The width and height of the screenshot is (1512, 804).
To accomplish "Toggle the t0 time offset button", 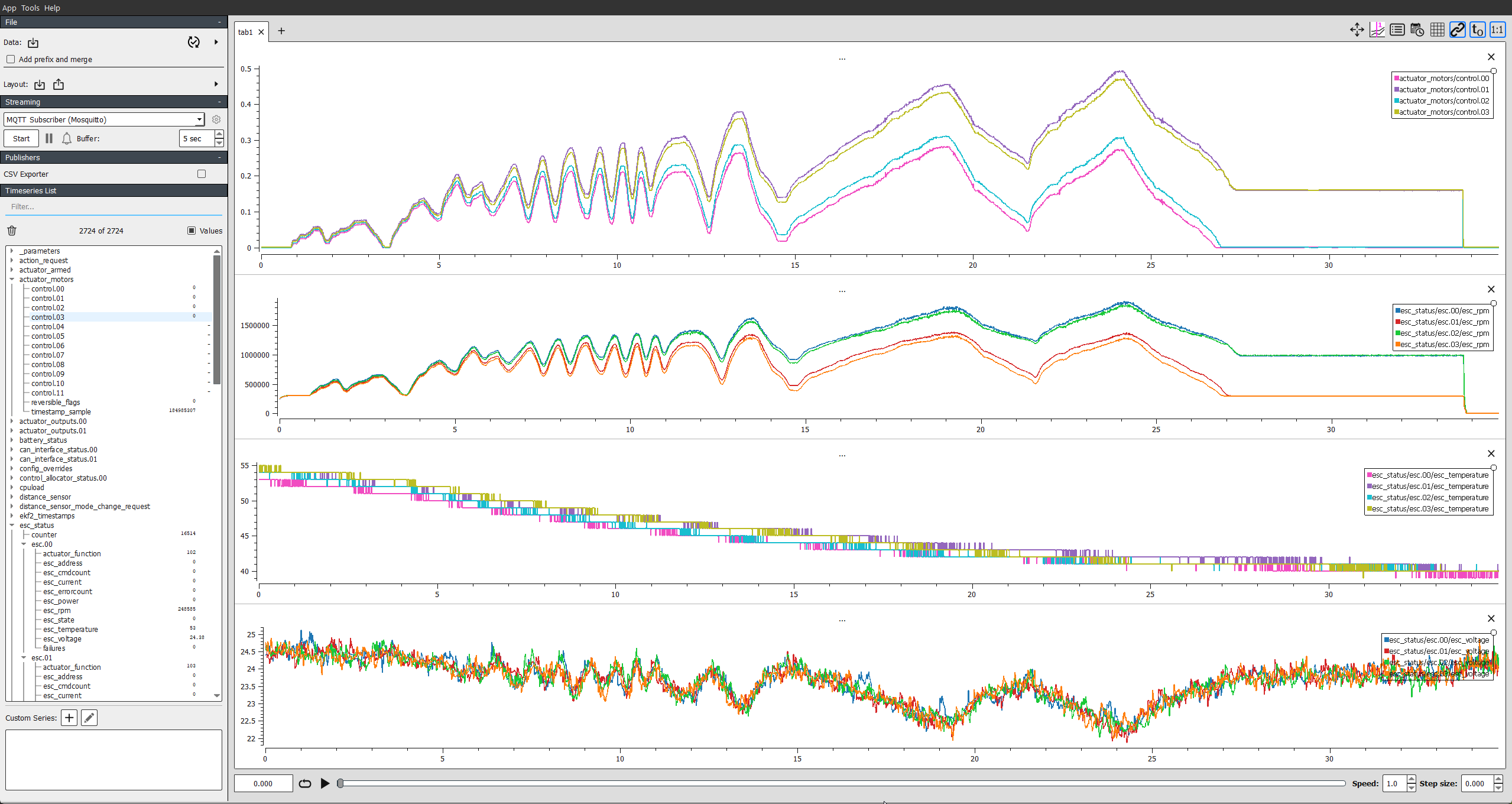I will 1477,30.
